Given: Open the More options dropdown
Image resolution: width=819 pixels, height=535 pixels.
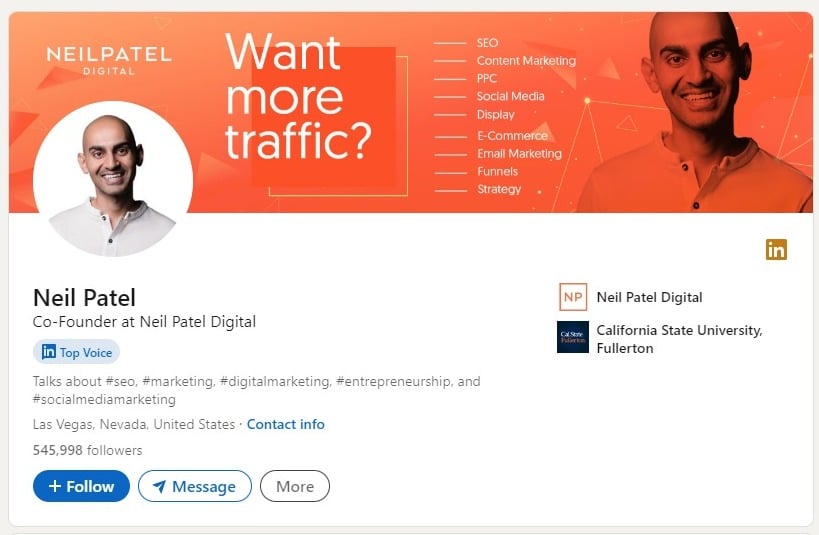Looking at the screenshot, I should pyautogui.click(x=295, y=487).
